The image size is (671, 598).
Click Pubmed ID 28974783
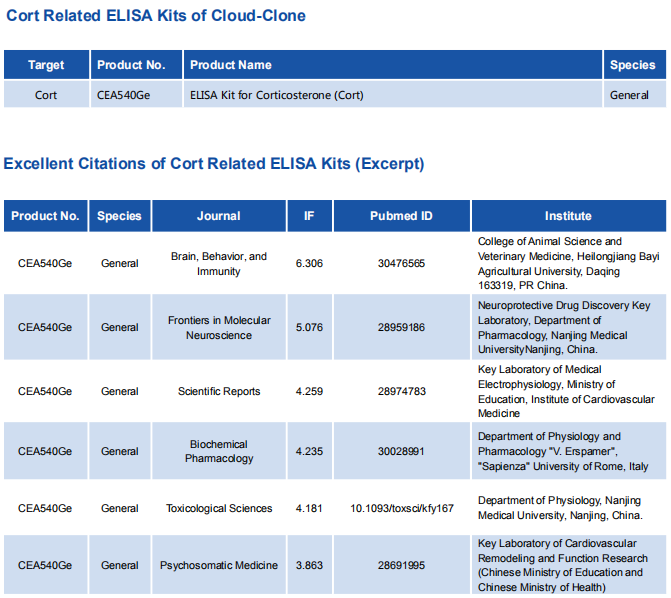click(401, 392)
